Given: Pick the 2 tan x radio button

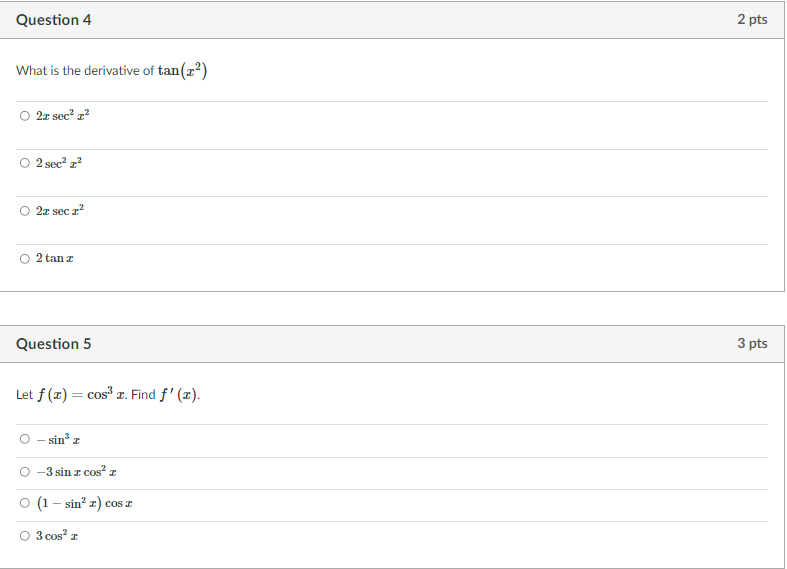Looking at the screenshot, I should click(25, 258).
